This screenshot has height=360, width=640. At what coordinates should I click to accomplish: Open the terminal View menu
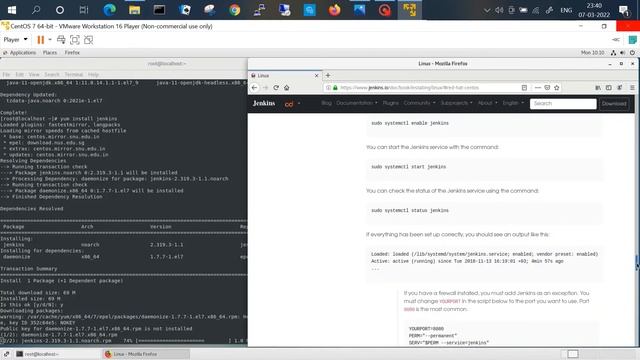click(x=34, y=74)
